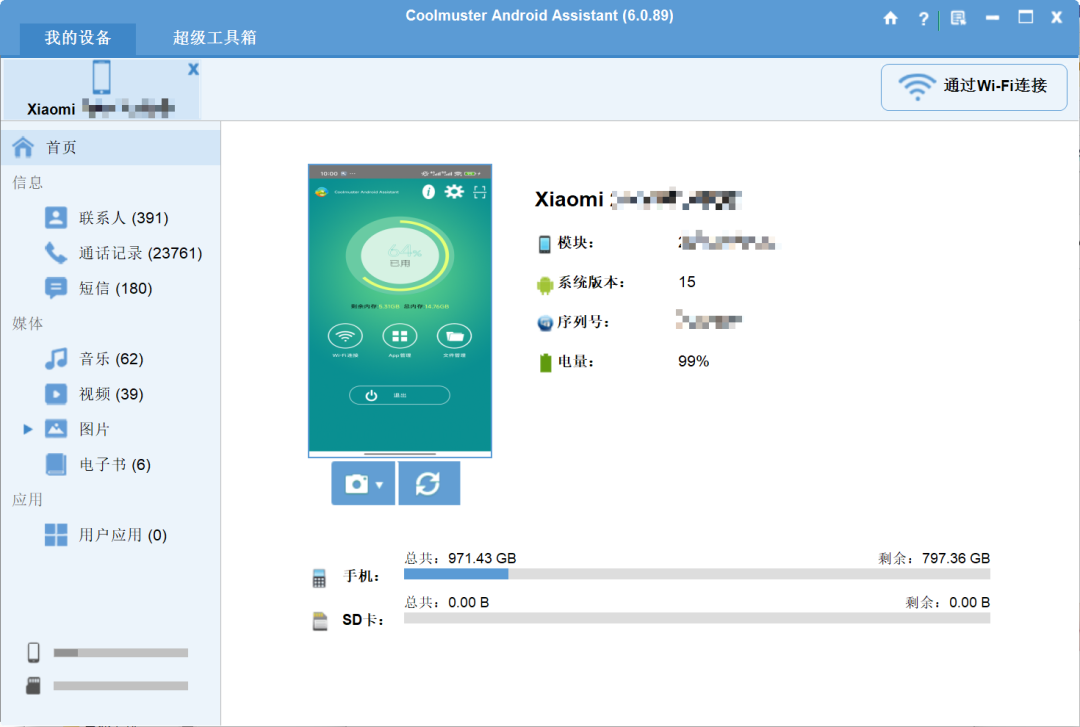Click the home icon in the title bar
Viewport: 1080px width, 727px height.
890,17
